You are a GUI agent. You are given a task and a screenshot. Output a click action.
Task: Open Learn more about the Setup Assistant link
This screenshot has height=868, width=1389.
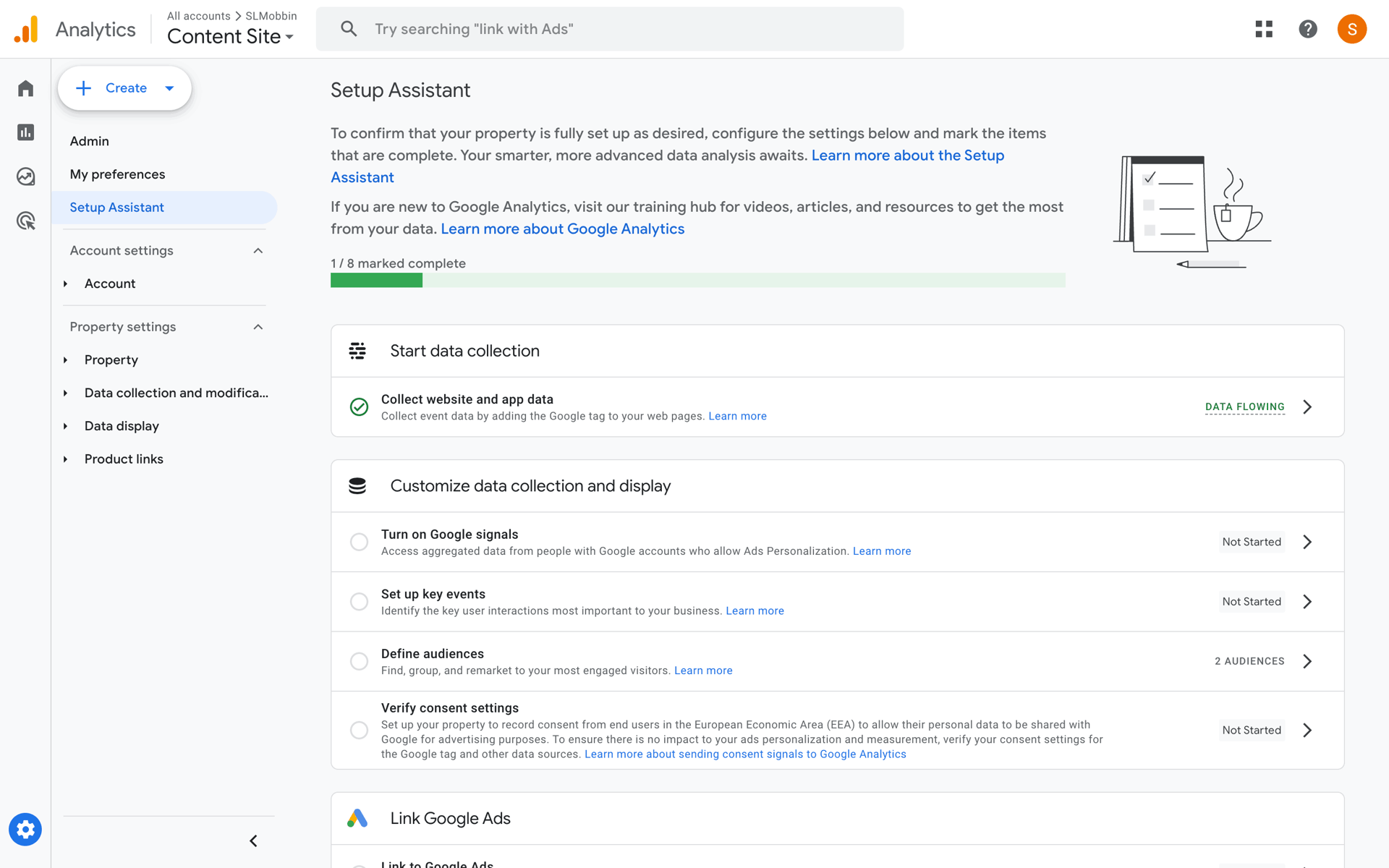[907, 156]
